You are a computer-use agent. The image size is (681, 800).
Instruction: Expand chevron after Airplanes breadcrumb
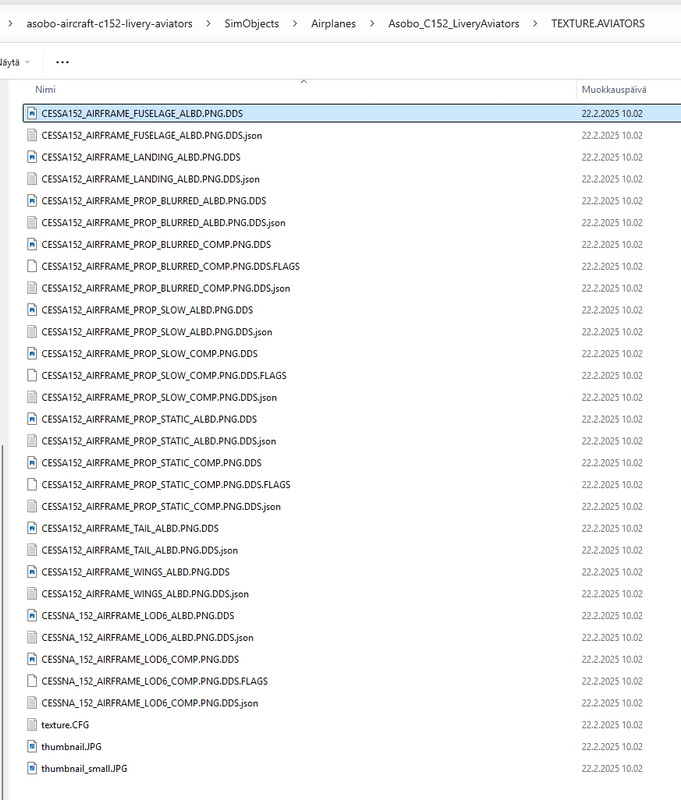pyautogui.click(x=372, y=23)
